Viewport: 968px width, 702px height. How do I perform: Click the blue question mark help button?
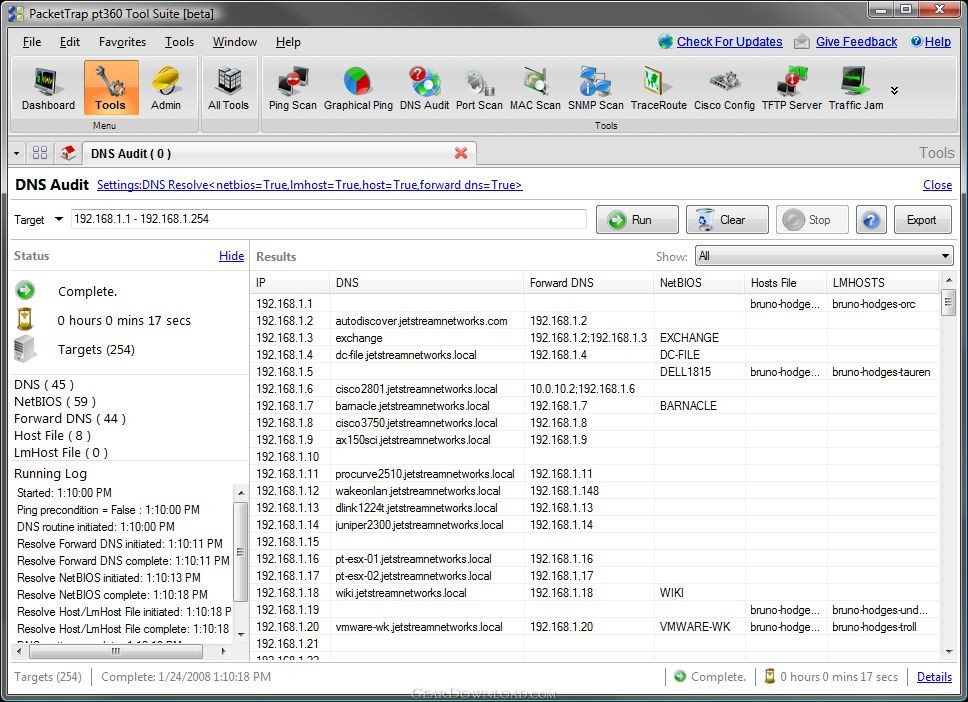pos(871,220)
